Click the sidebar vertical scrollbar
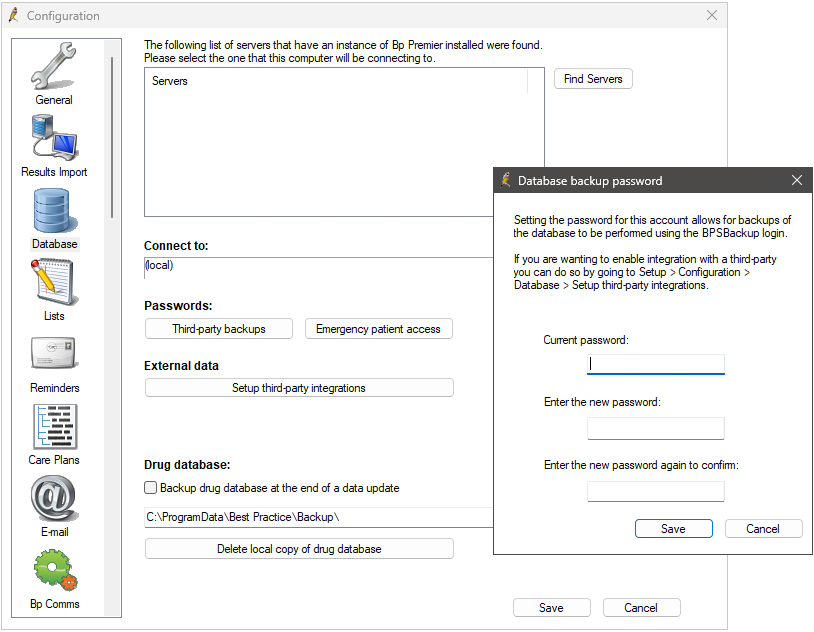 click(x=112, y=138)
